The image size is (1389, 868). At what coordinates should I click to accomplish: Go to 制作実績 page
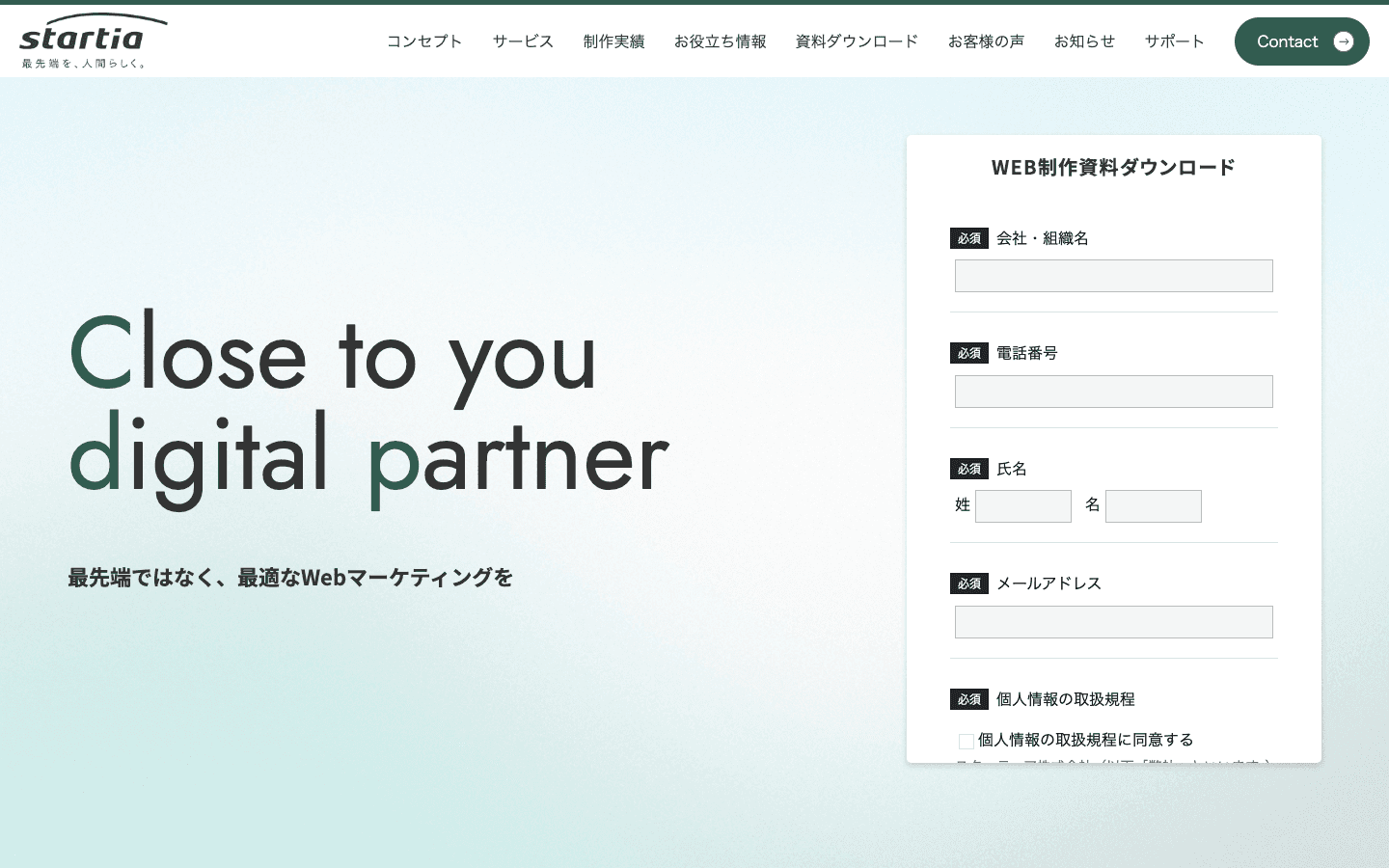click(x=613, y=41)
